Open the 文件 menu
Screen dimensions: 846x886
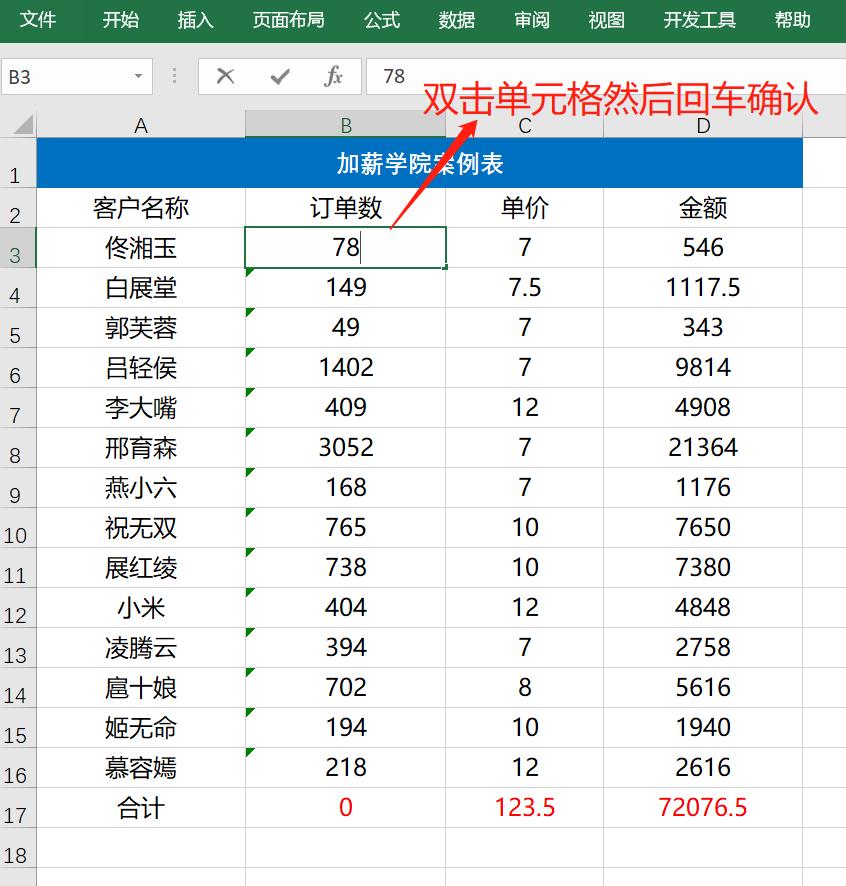click(39, 20)
